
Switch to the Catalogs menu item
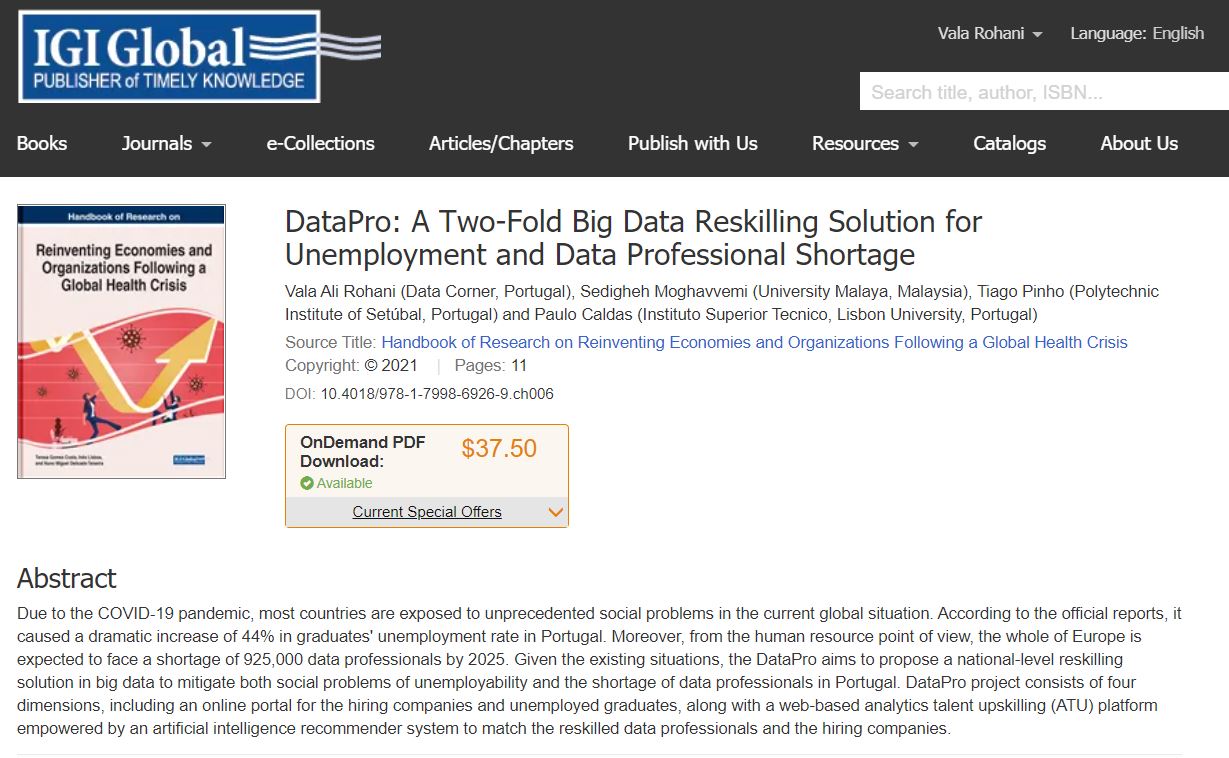[1009, 143]
